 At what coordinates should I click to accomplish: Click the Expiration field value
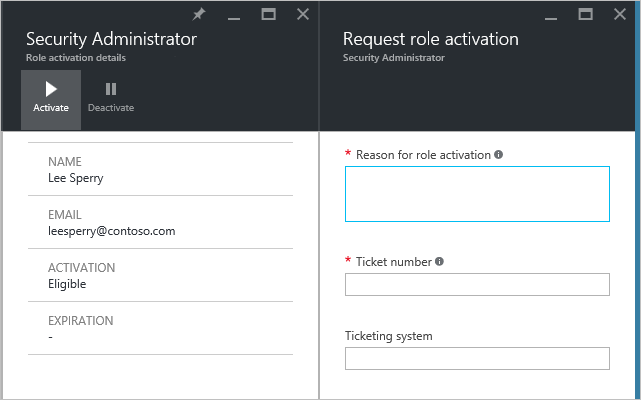point(51,337)
